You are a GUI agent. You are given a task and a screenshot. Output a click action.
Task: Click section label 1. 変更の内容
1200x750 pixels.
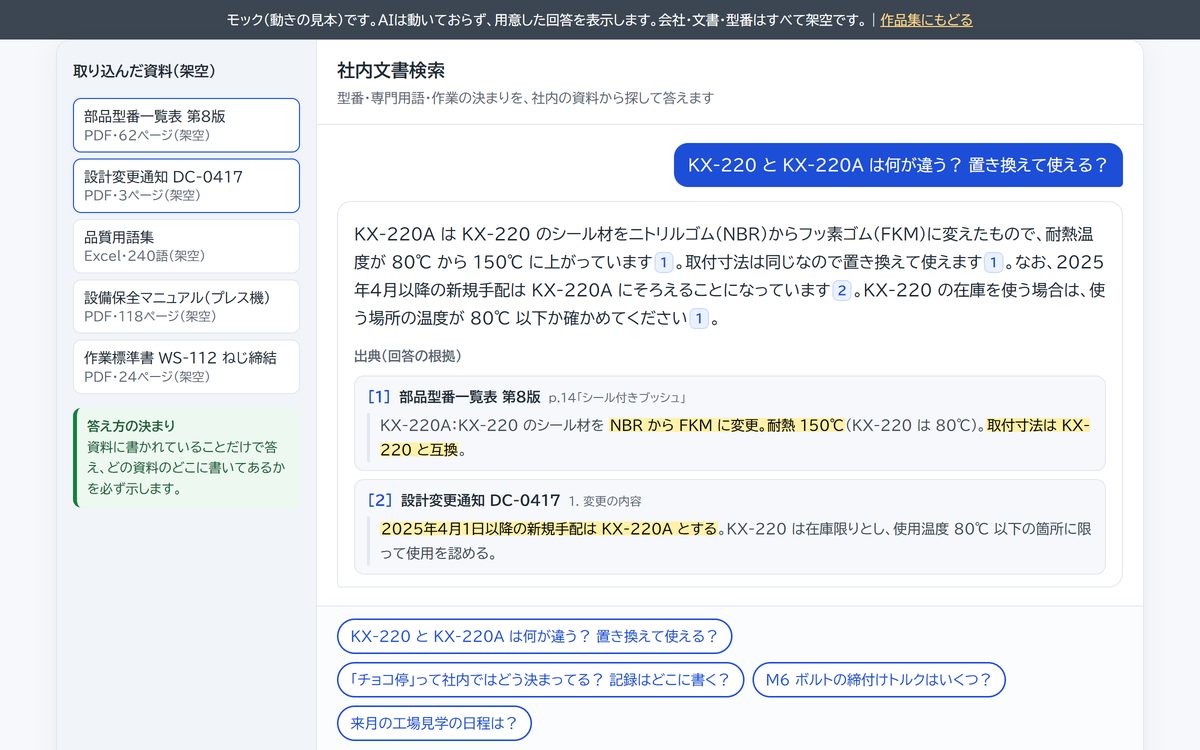point(605,501)
